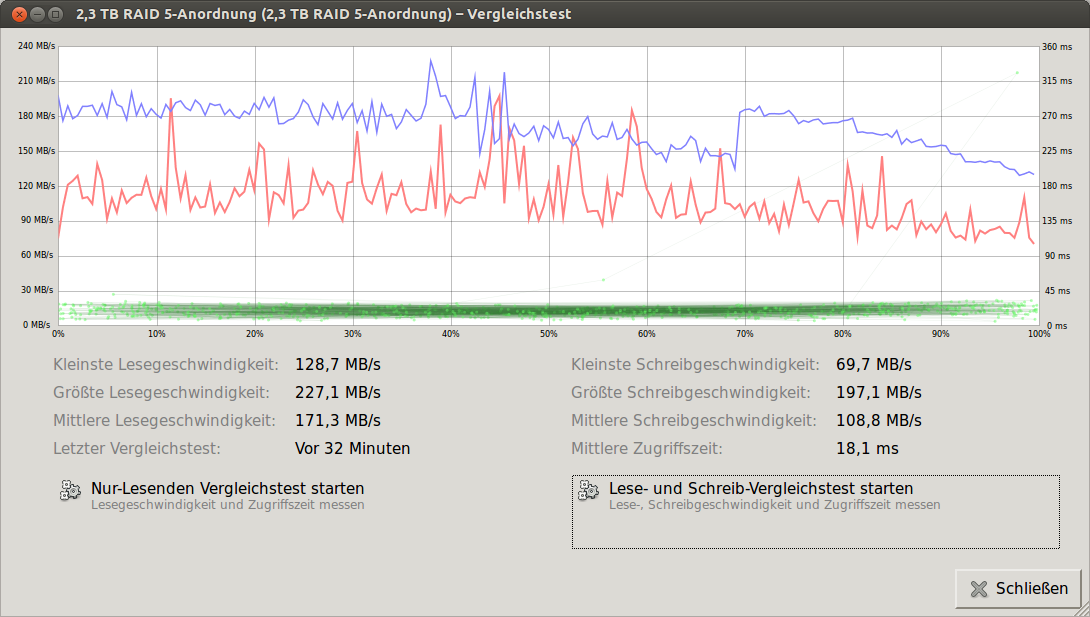This screenshot has width=1090, height=617.
Task: Click the Mittlere Zugriffszeit value 18,1 ms
Action: tap(867, 449)
